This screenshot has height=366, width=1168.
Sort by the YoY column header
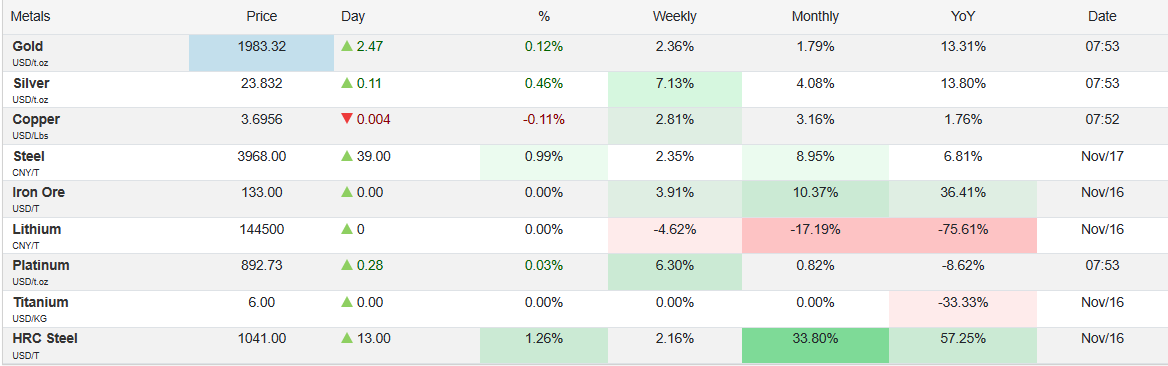[x=962, y=16]
